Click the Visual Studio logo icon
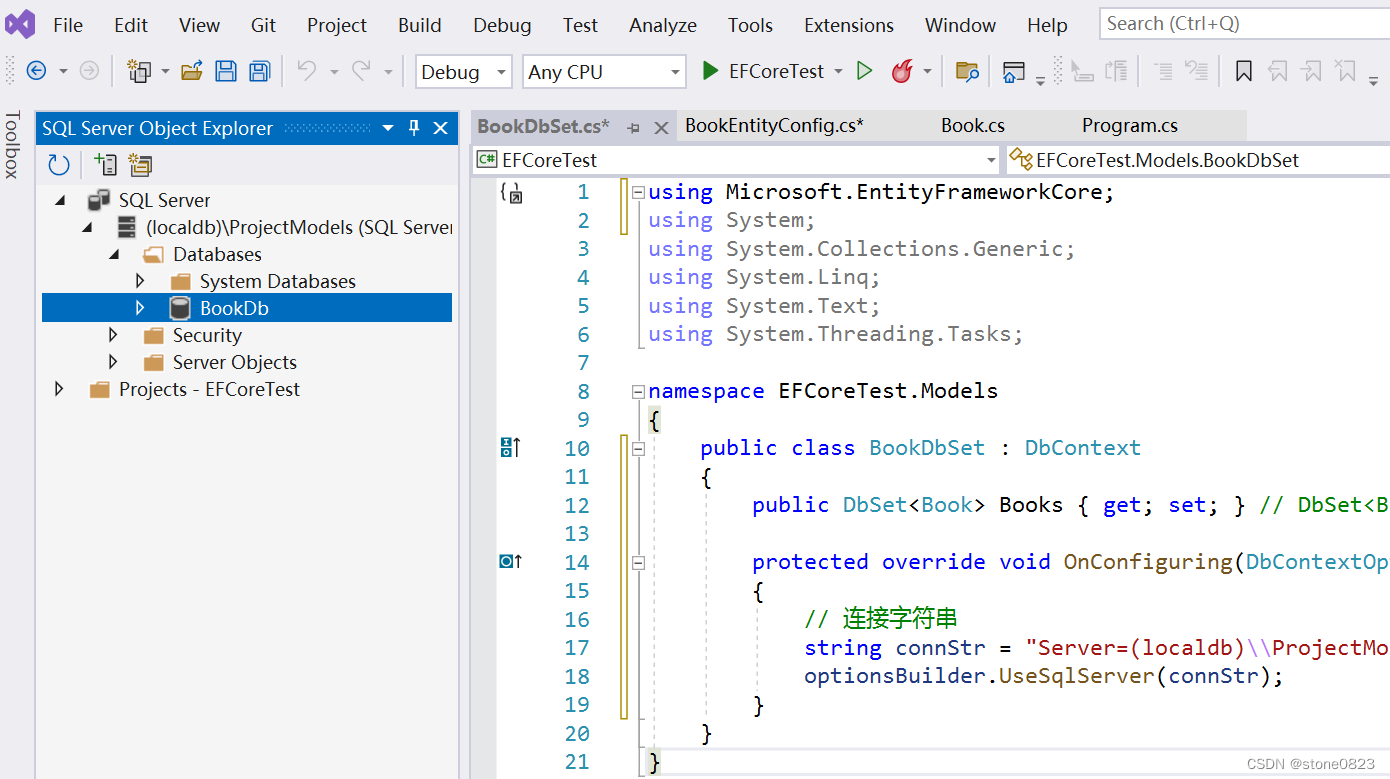1390x779 pixels. pyautogui.click(x=20, y=24)
